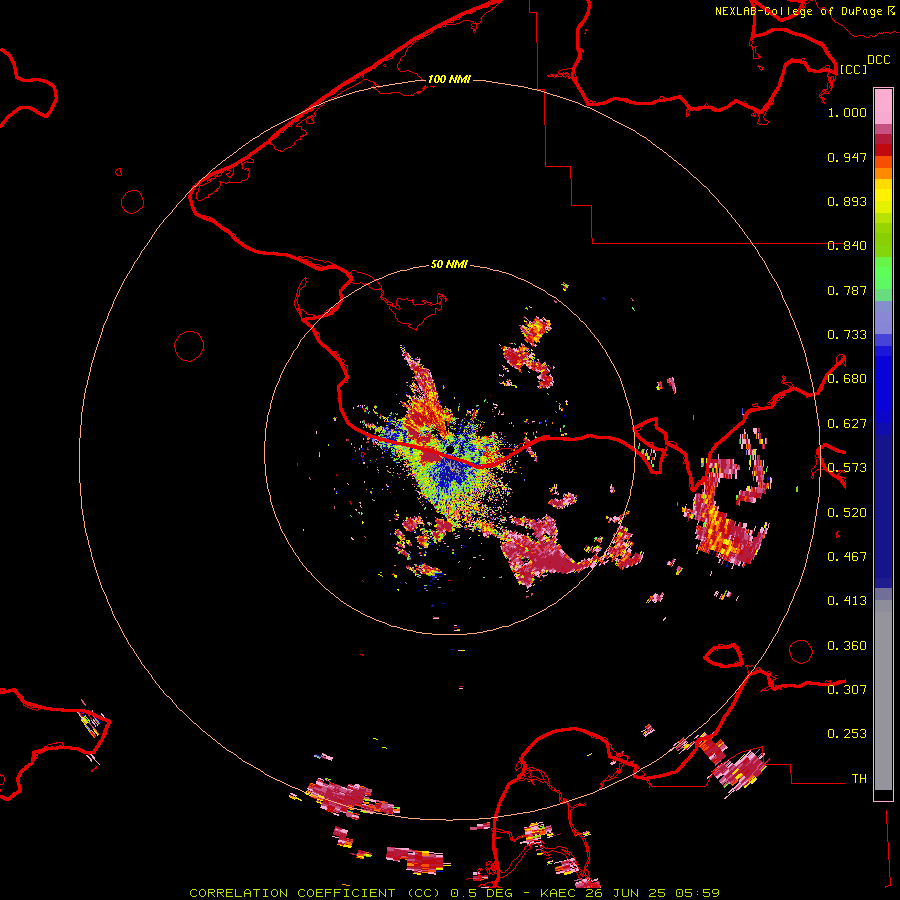Click the black radar site dot at center
The image size is (900, 900).
click(451, 449)
